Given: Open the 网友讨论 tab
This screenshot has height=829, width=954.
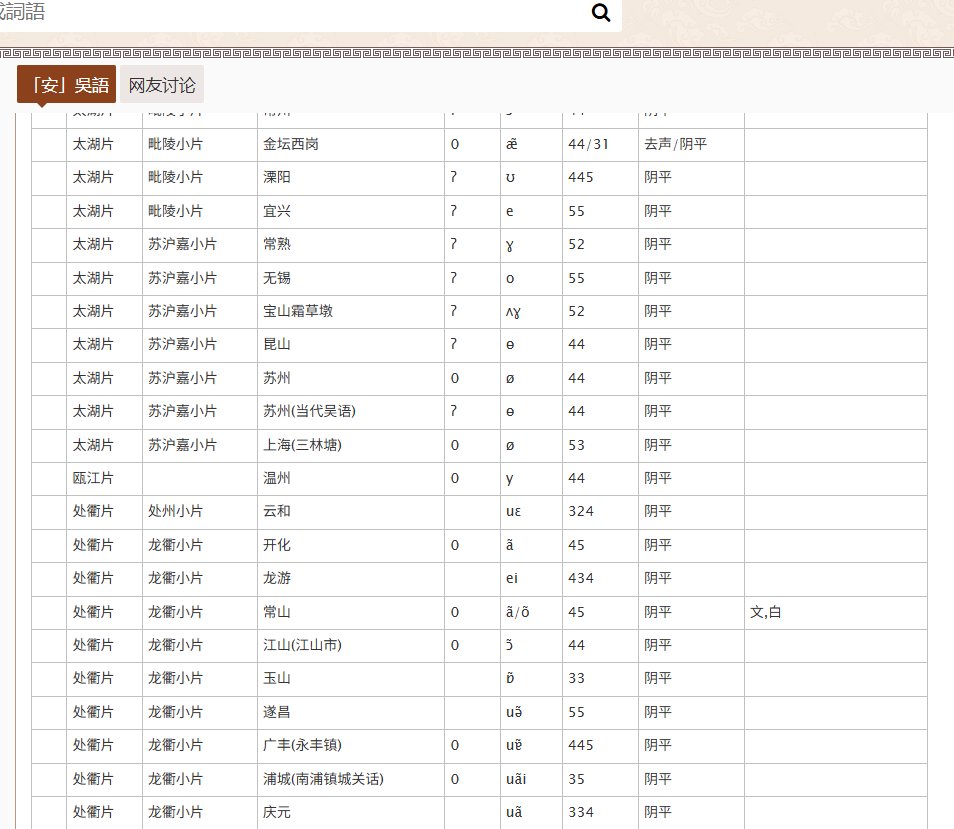Looking at the screenshot, I should coord(162,85).
